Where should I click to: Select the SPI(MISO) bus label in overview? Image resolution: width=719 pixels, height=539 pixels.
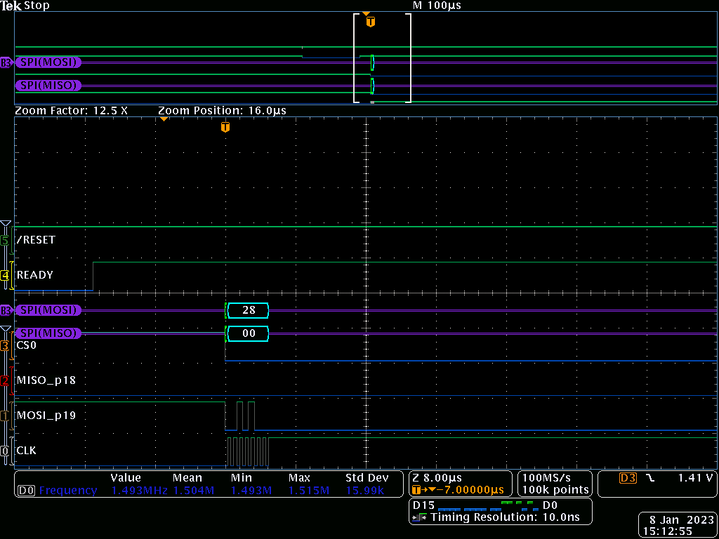48,85
